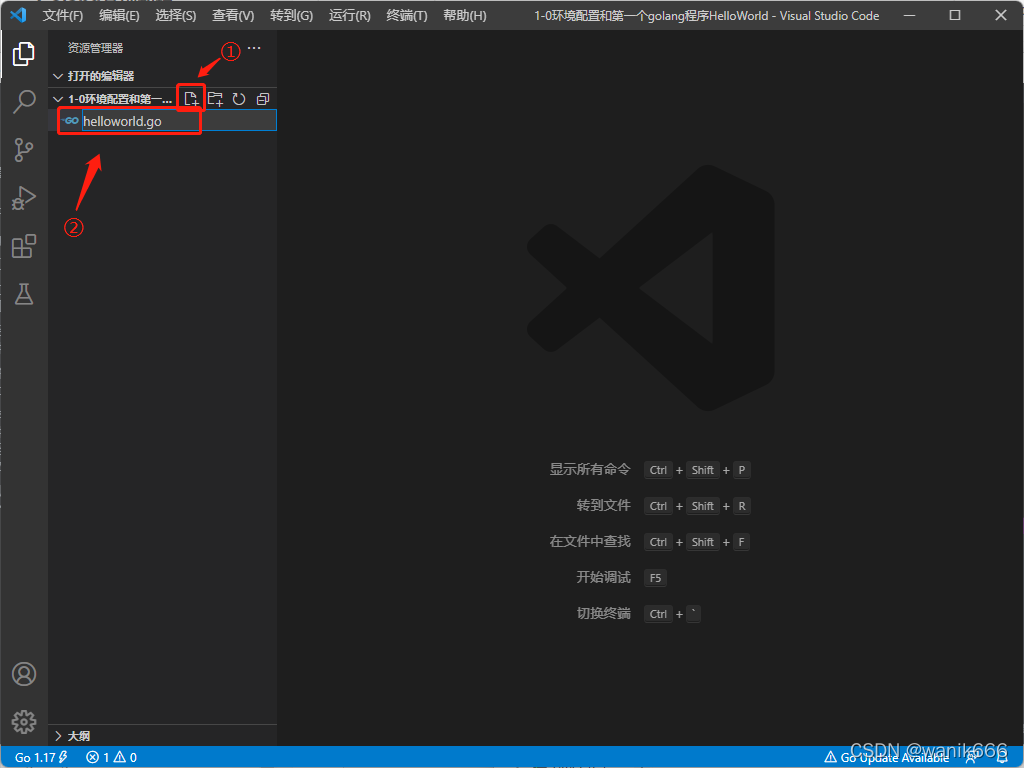Click the VS Code logo in title bar
Image resolution: width=1024 pixels, height=768 pixels.
tap(18, 14)
